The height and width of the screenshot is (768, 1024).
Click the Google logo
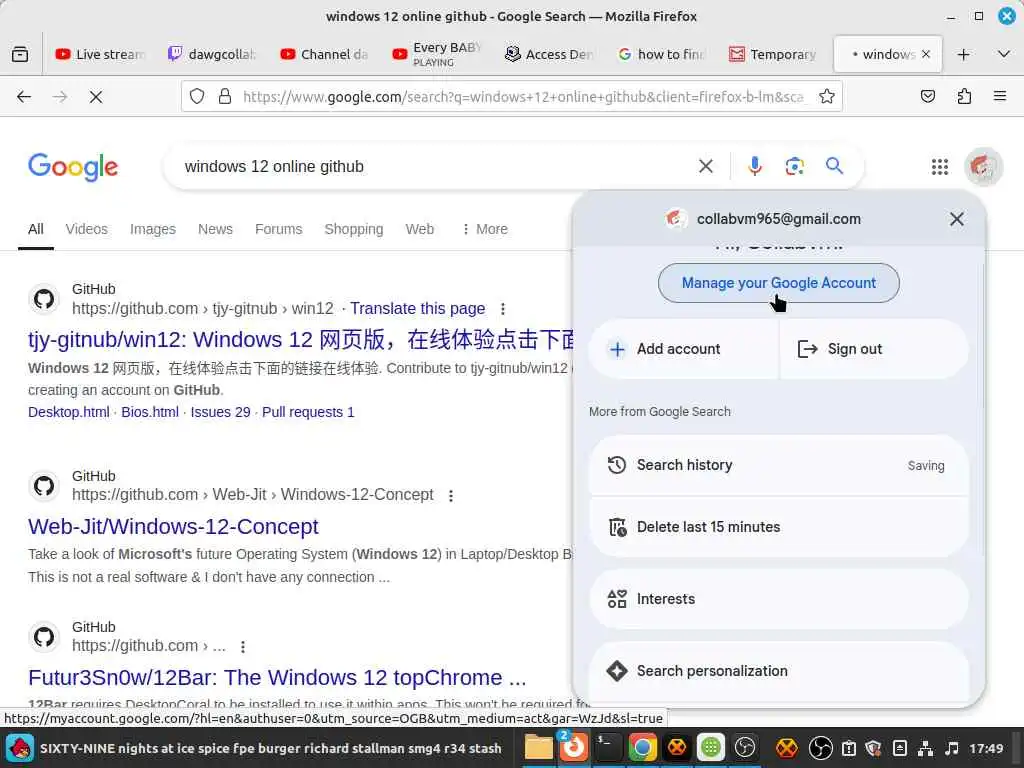click(x=73, y=167)
